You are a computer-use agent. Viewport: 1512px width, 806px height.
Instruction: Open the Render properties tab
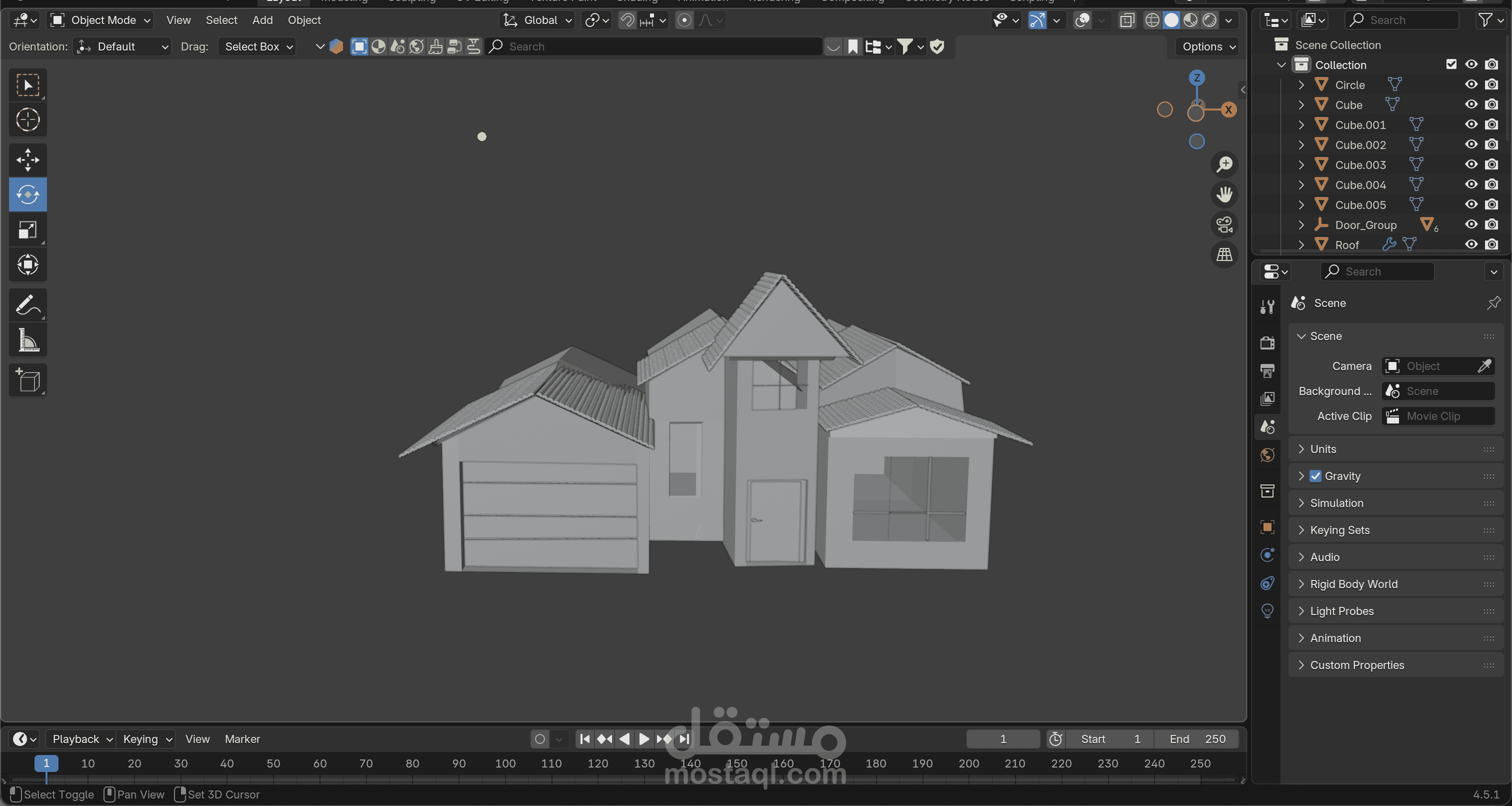[x=1267, y=342]
